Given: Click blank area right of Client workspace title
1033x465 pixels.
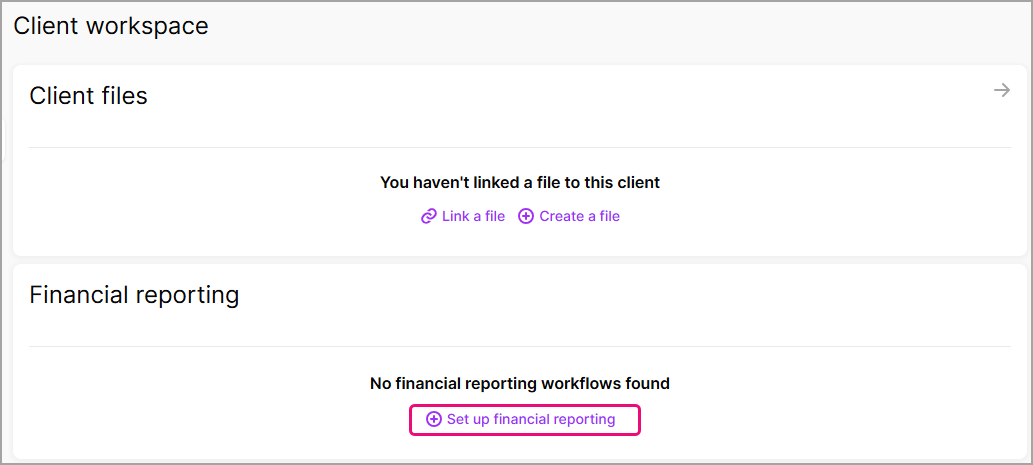Looking at the screenshot, I should point(600,26).
